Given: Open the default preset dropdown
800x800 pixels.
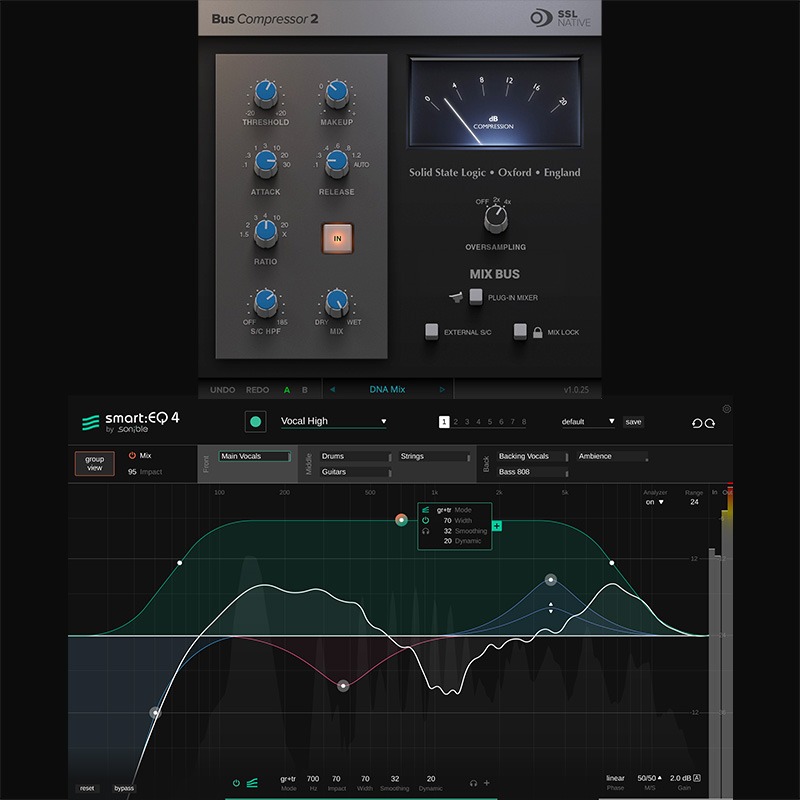Looking at the screenshot, I should (x=588, y=421).
